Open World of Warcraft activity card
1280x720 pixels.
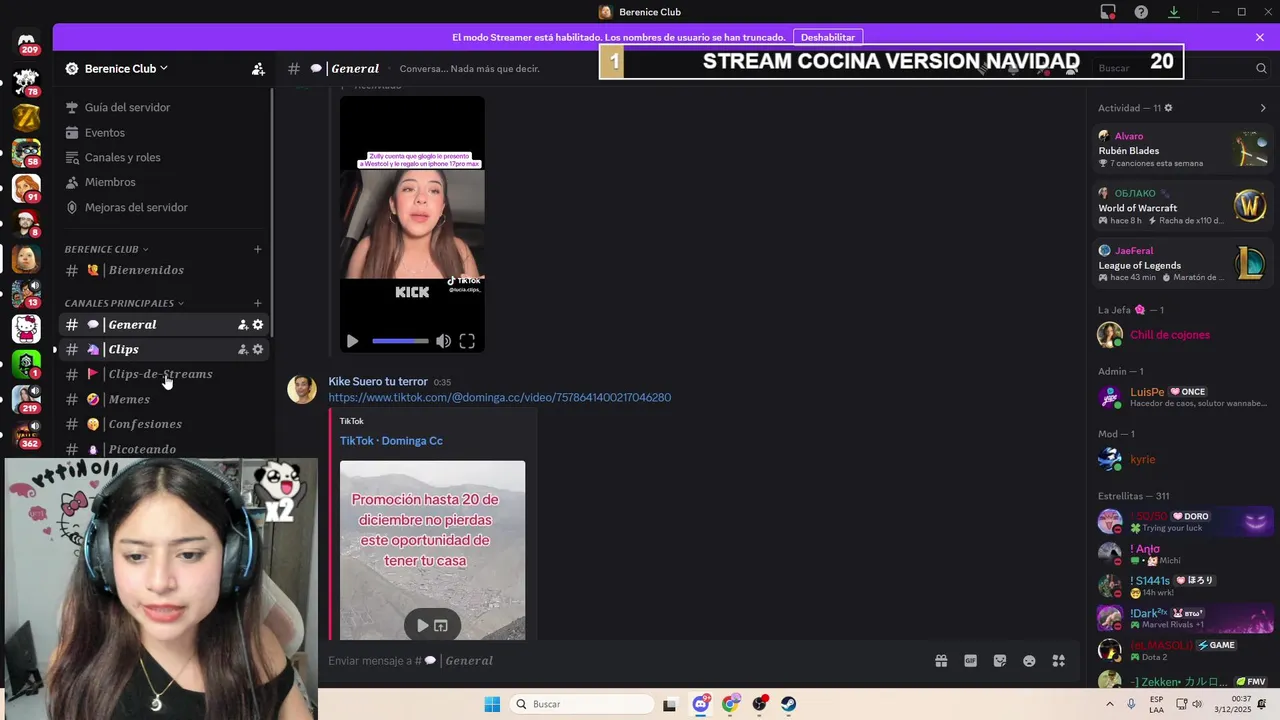coord(1183,207)
